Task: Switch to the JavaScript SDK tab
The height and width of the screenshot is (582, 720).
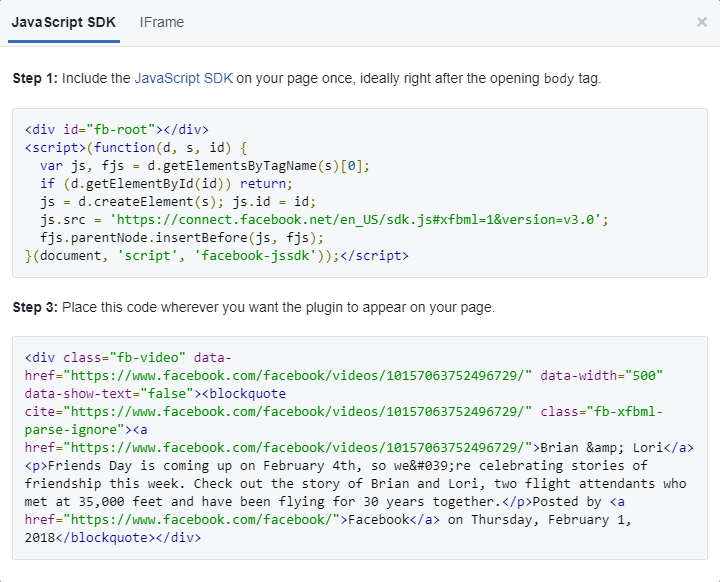Action: pyautogui.click(x=64, y=22)
